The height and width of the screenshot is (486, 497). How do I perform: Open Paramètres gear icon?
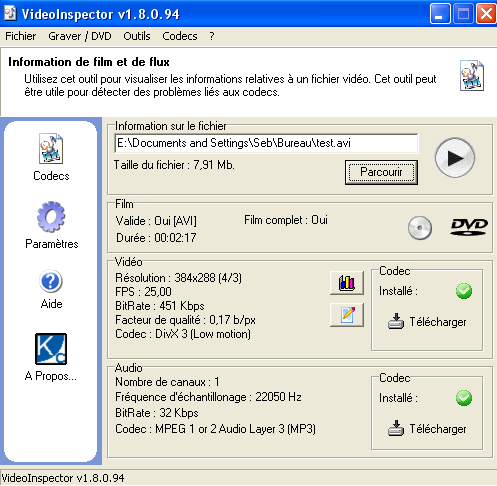(x=51, y=217)
